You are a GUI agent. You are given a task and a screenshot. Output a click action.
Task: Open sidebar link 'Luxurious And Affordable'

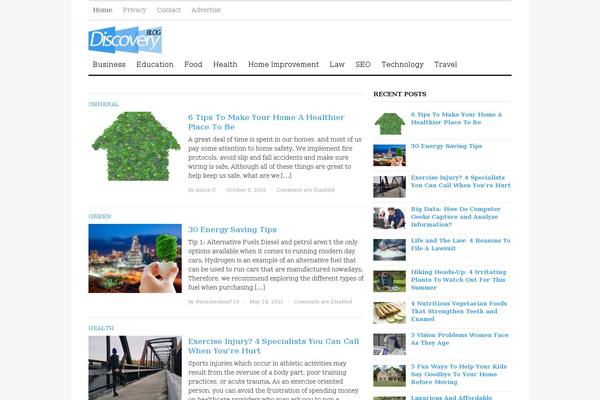tap(452, 397)
